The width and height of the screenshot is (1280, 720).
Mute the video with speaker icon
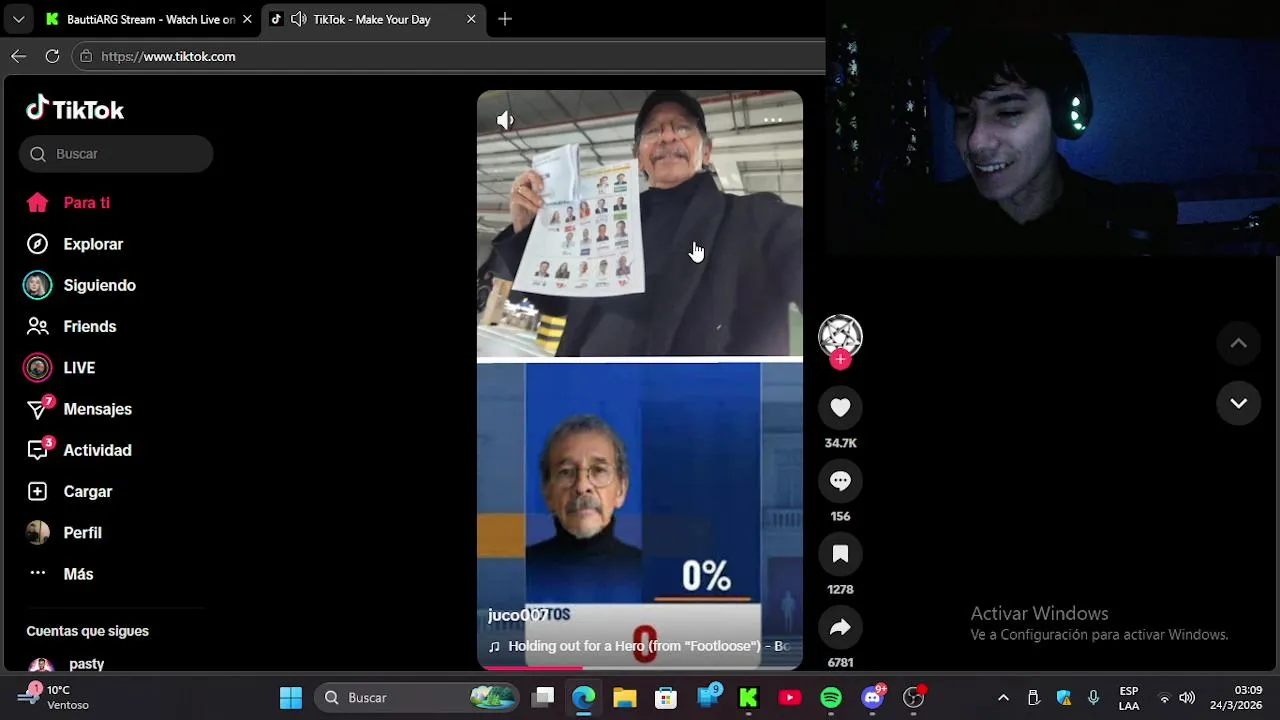pyautogui.click(x=505, y=120)
